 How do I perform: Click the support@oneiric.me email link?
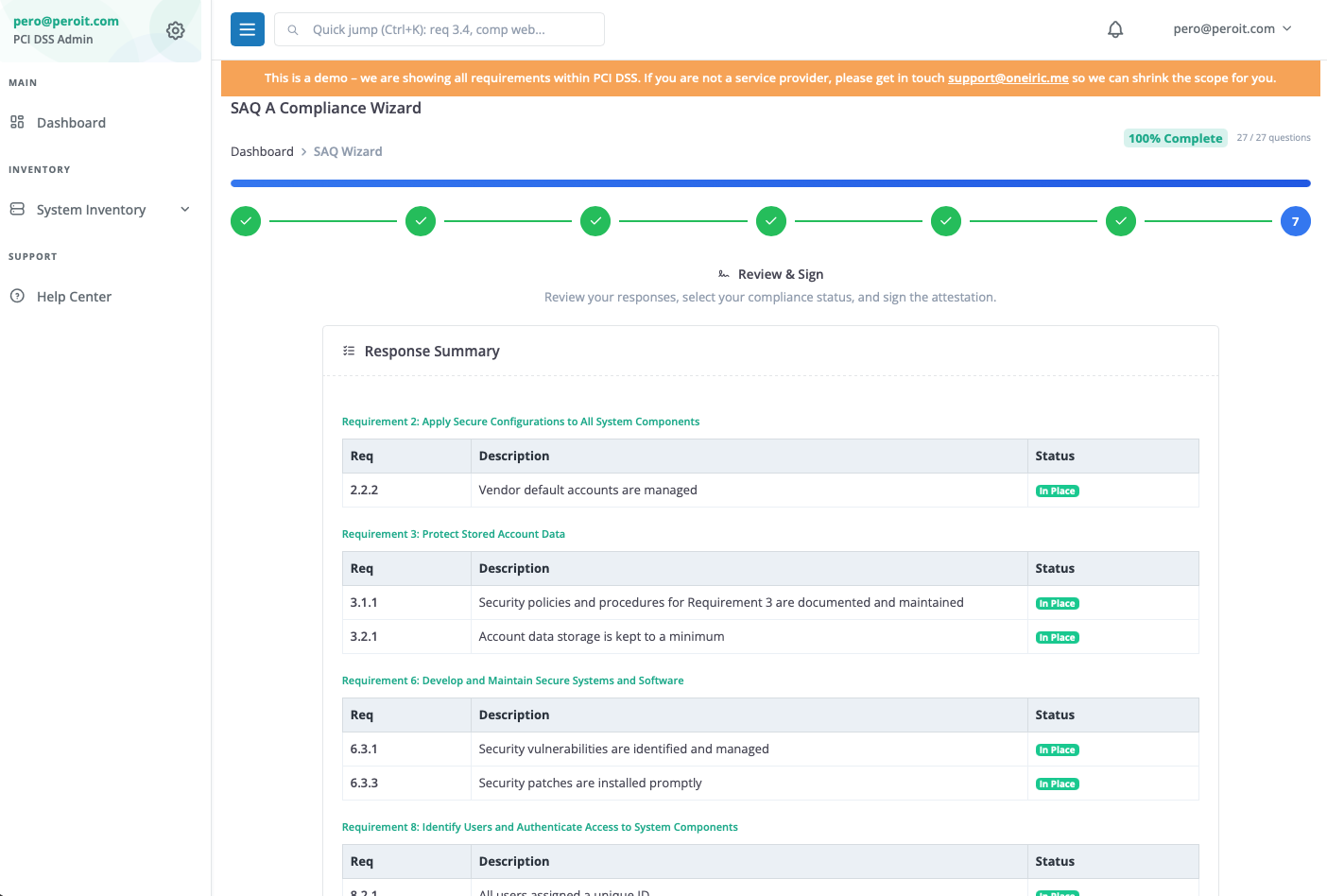pos(1008,78)
